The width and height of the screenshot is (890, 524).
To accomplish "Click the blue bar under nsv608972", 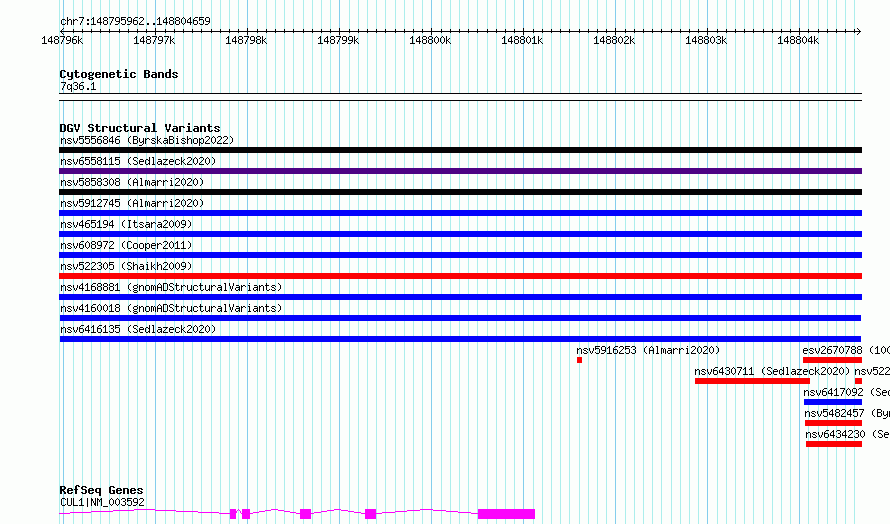I will click(x=460, y=255).
